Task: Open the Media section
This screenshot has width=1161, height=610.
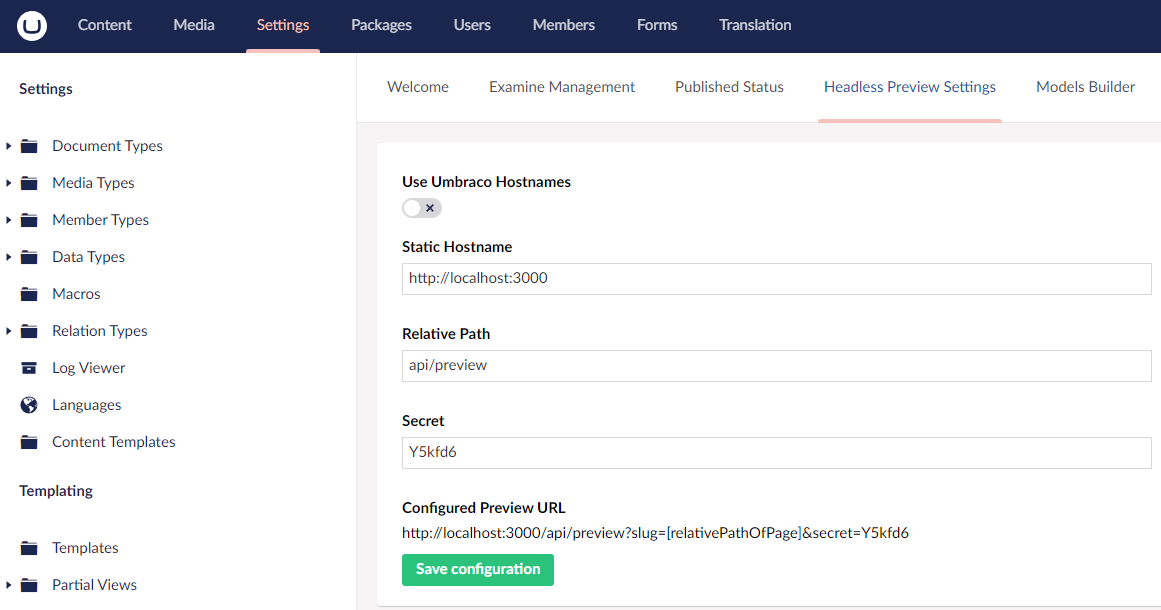Action: (194, 25)
